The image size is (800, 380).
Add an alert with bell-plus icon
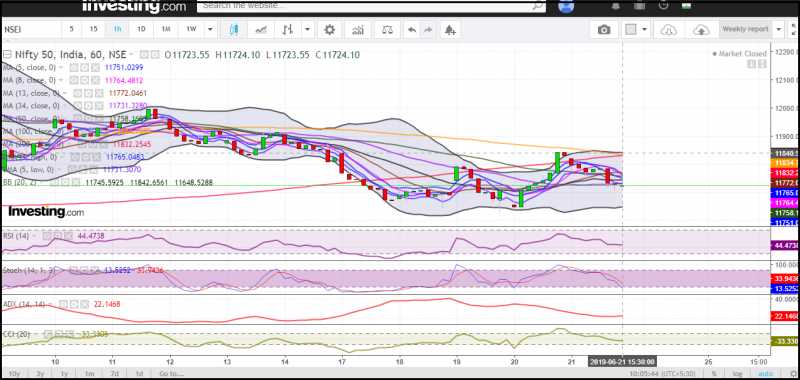tap(450, 30)
